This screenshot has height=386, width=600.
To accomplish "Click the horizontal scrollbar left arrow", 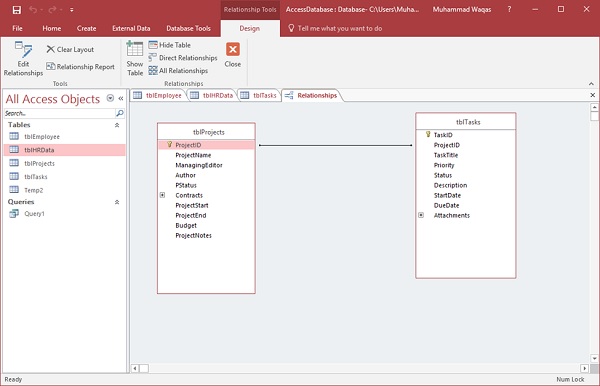I will (x=135, y=368).
